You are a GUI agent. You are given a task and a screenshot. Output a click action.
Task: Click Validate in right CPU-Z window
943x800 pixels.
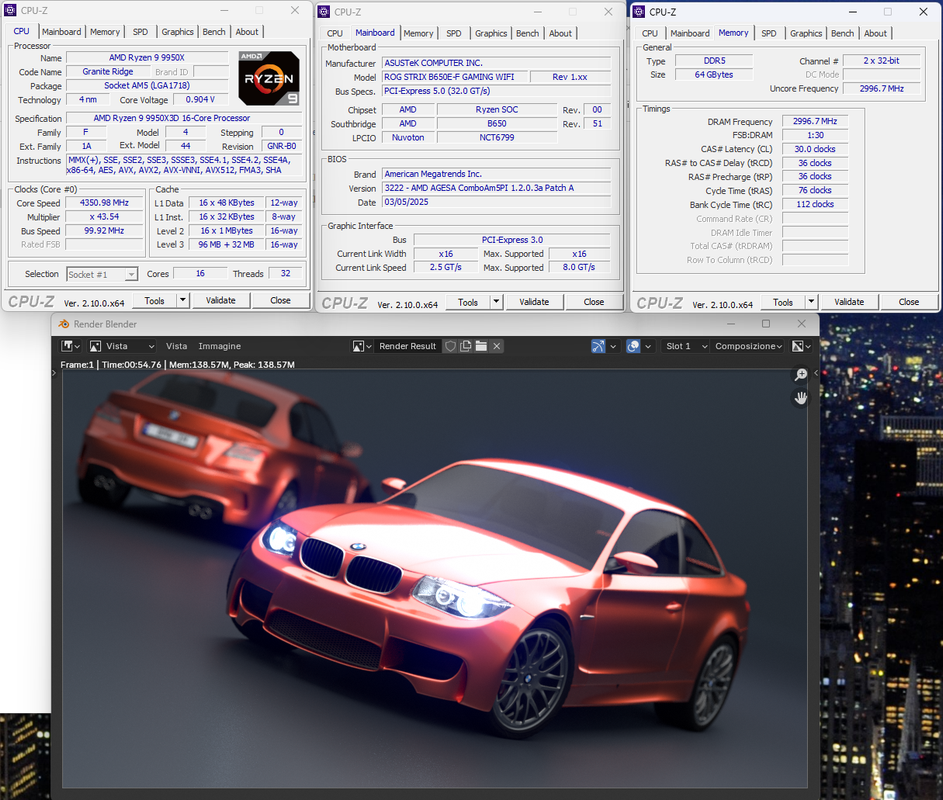[x=849, y=302]
